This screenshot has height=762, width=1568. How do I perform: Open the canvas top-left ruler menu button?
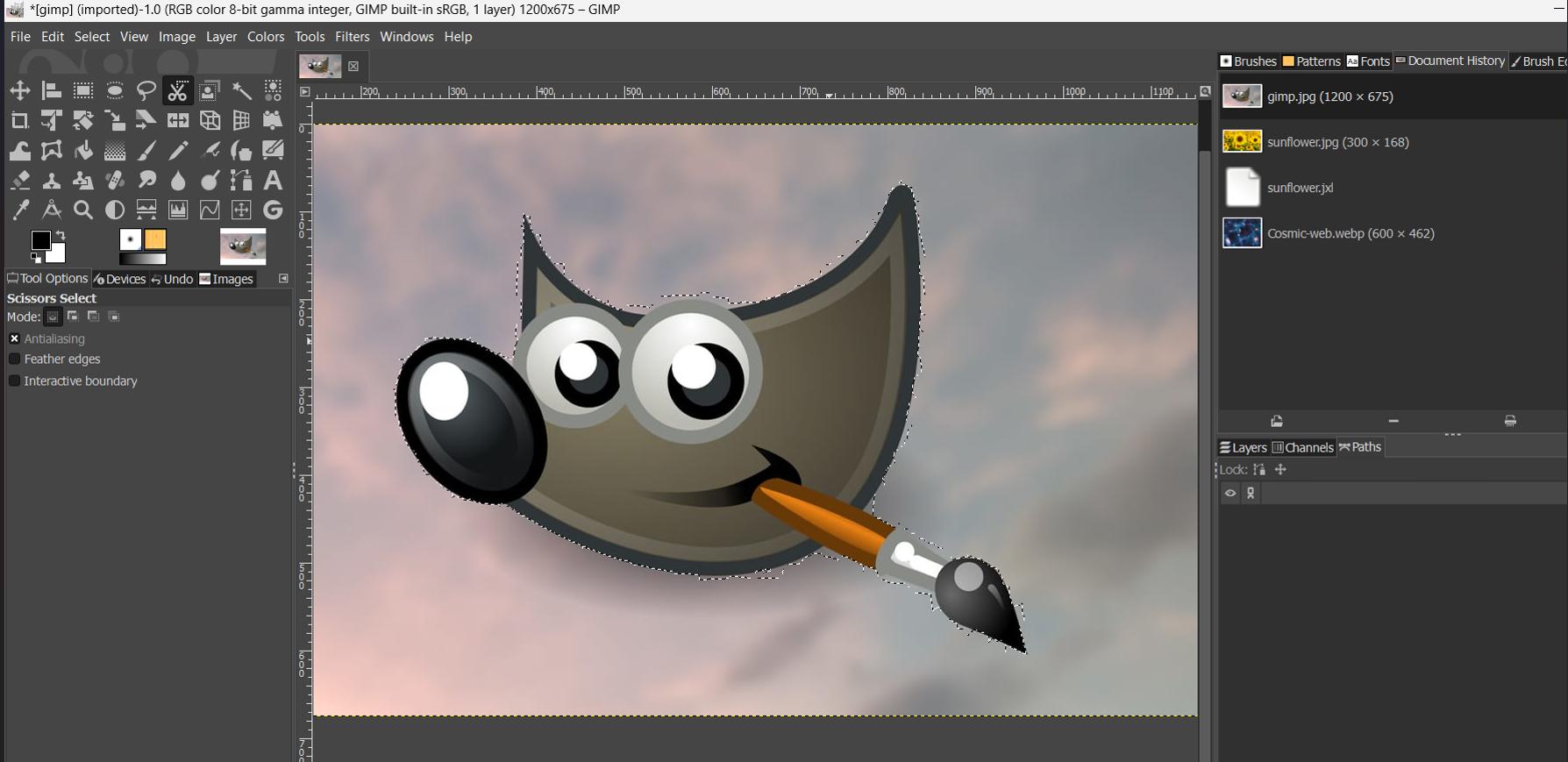(x=304, y=91)
